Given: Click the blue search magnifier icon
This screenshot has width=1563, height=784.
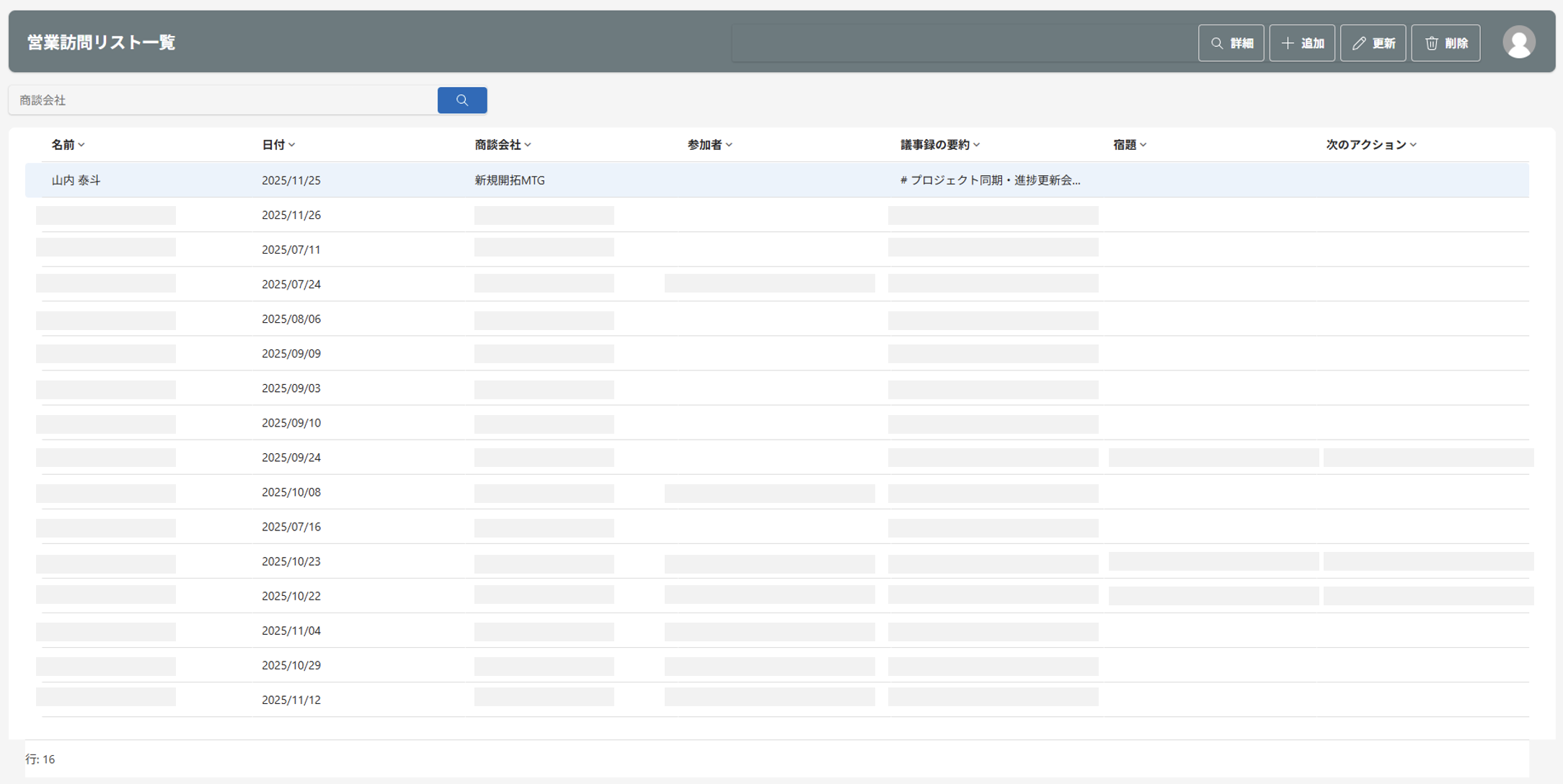Looking at the screenshot, I should point(461,100).
